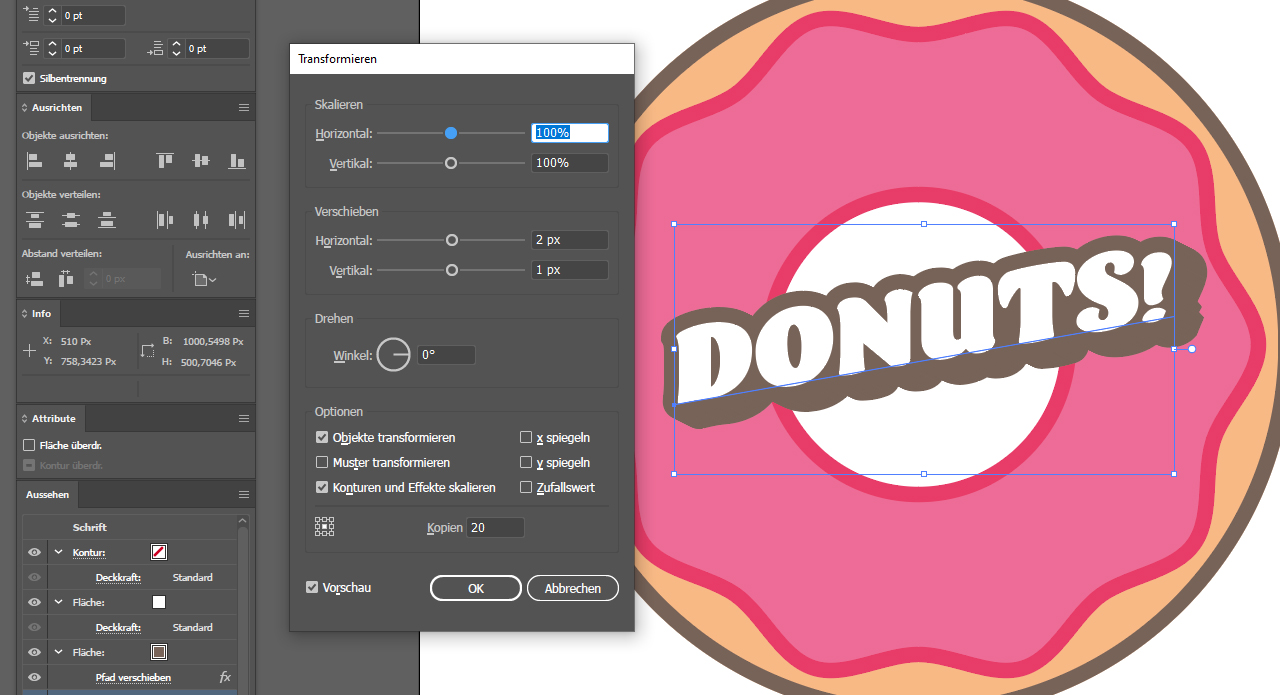The width and height of the screenshot is (1280, 695).
Task: Open the Ausrichten panel menu
Action: click(243, 107)
